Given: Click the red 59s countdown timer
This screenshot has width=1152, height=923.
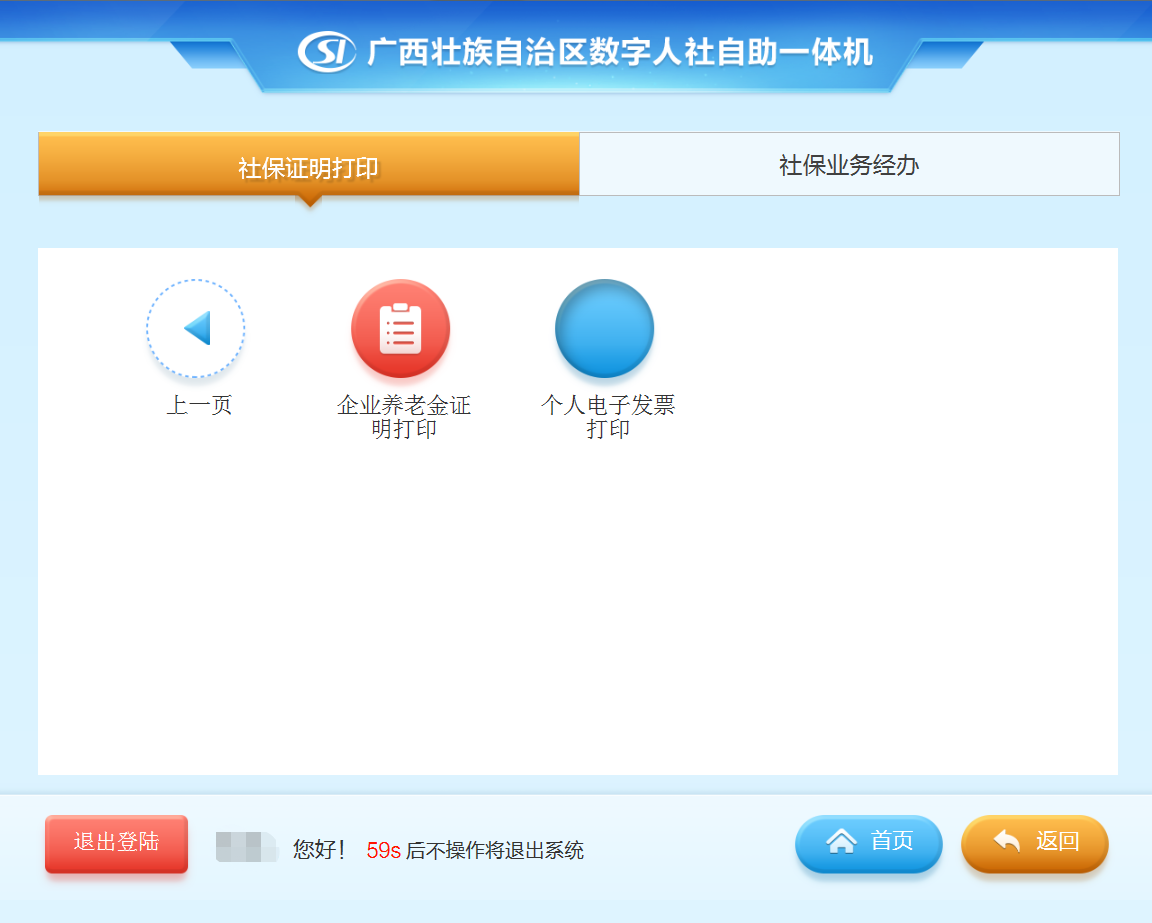Looking at the screenshot, I should [x=384, y=850].
